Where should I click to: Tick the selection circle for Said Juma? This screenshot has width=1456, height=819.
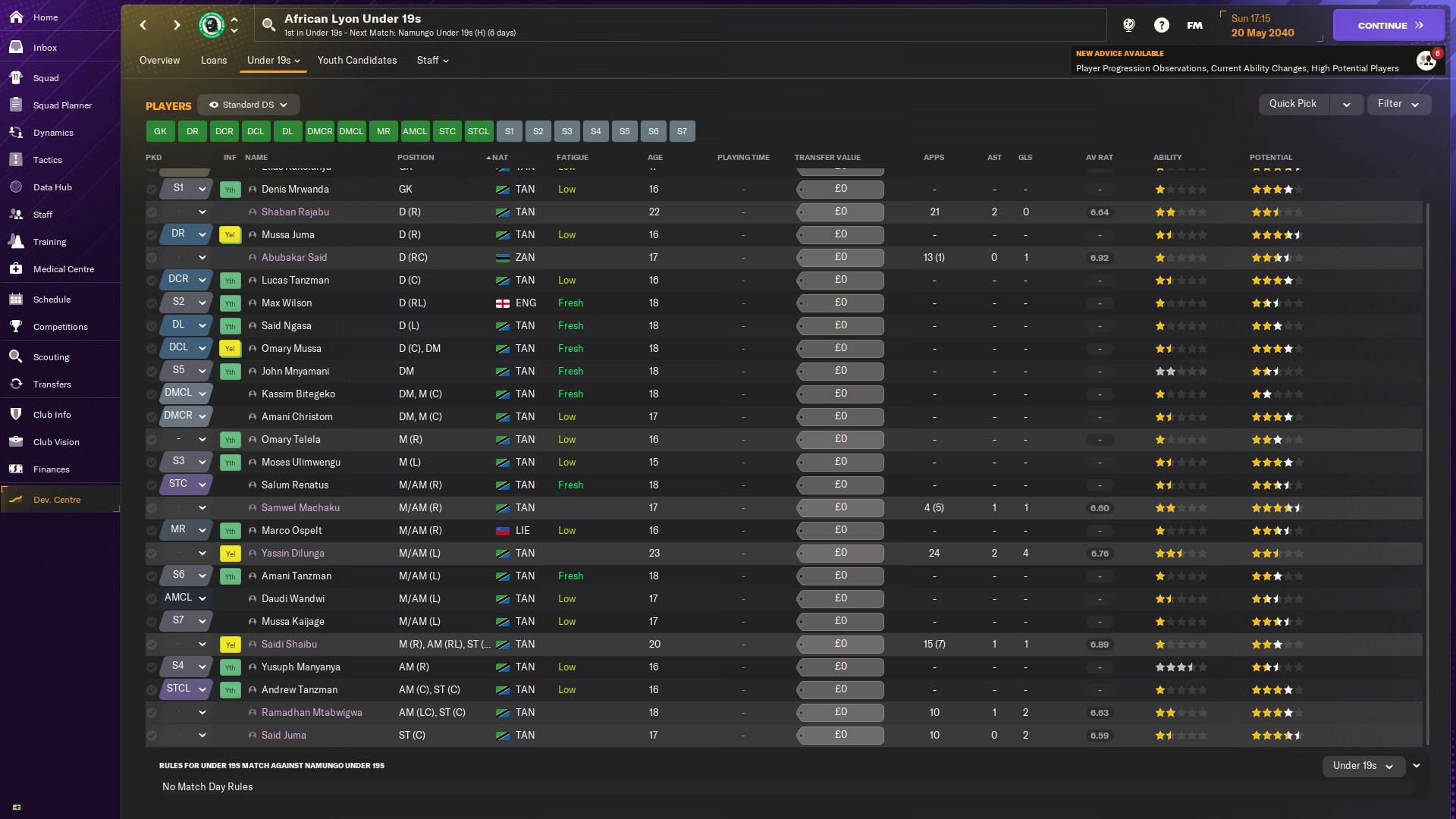152,736
